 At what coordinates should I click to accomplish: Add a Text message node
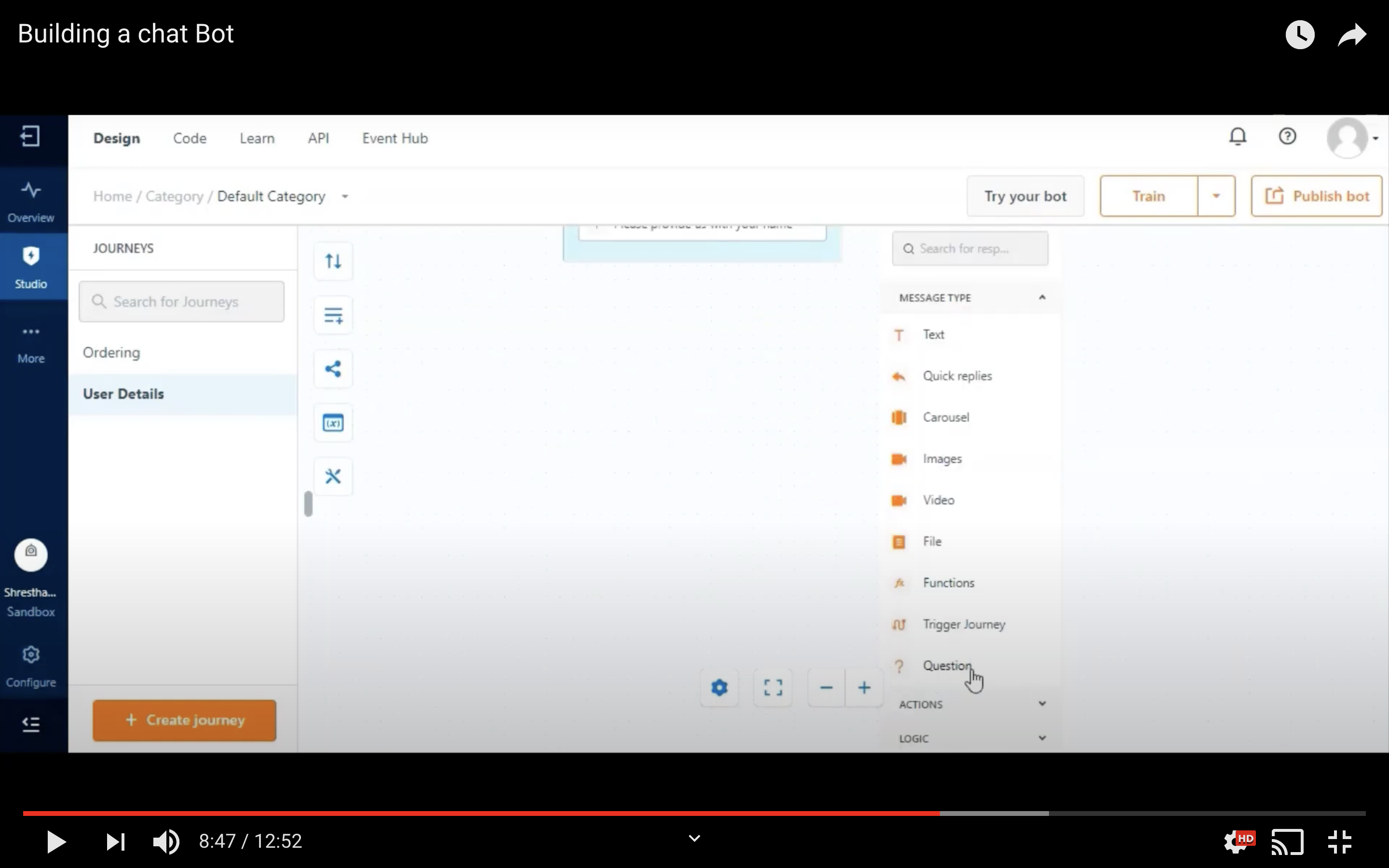[x=970, y=334]
